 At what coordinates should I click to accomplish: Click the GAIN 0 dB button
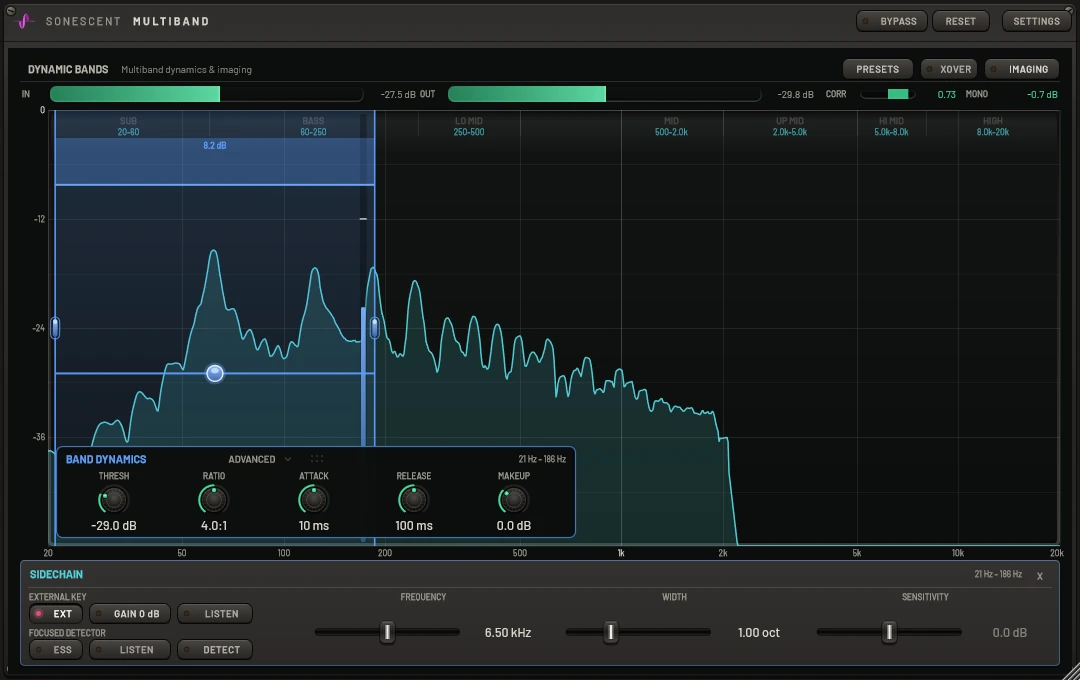129,614
